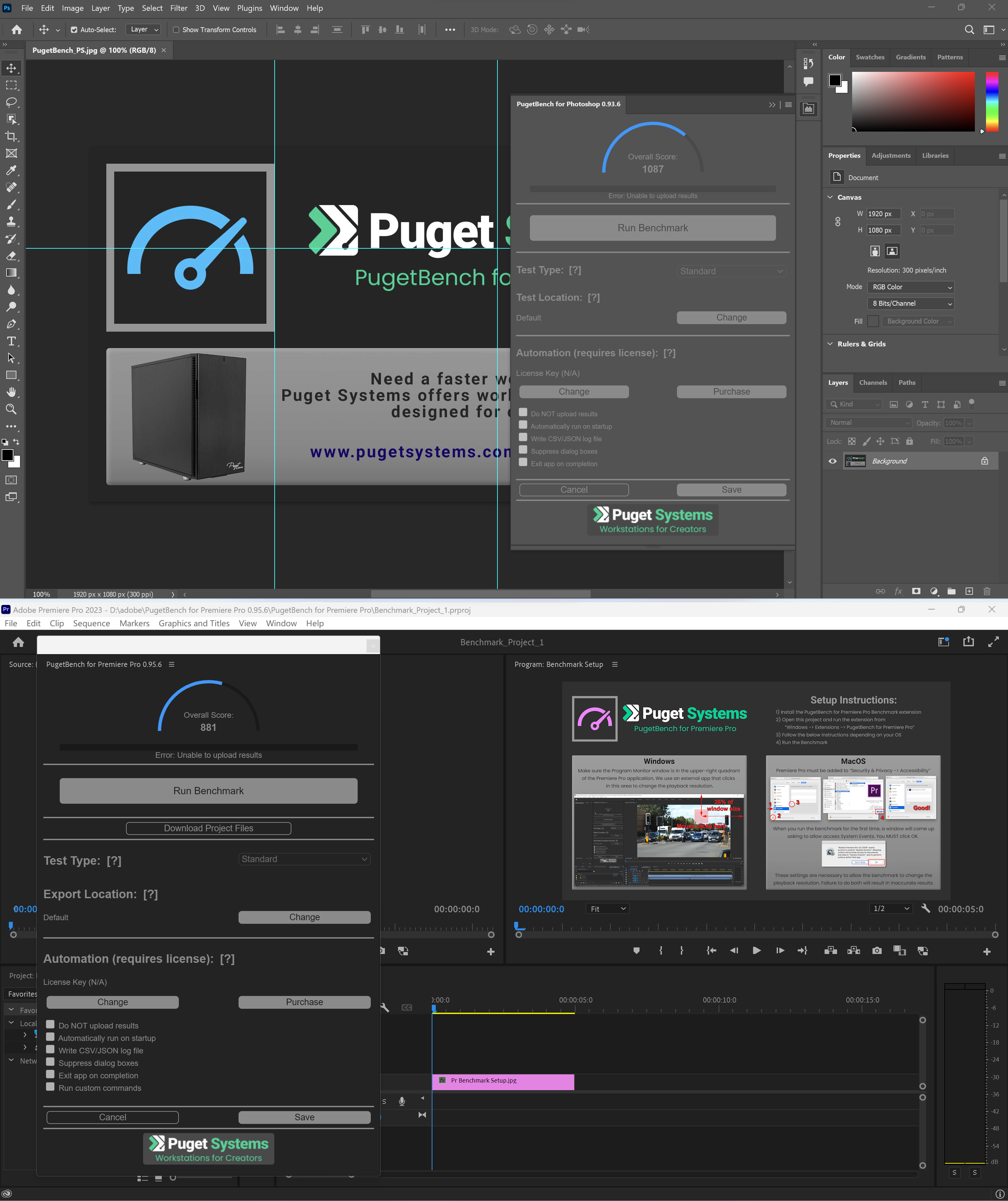This screenshot has height=1201, width=1008.
Task: Open the 8 Bits/Channel dropdown
Action: tap(911, 304)
